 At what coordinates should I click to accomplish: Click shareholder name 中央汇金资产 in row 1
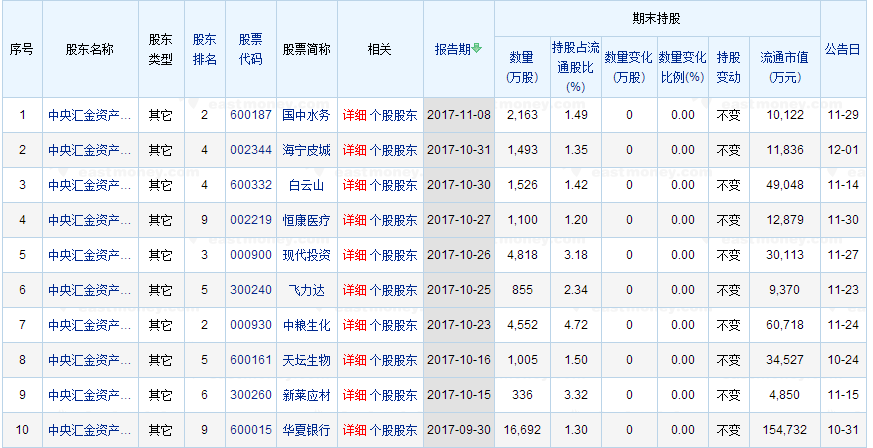(x=89, y=115)
